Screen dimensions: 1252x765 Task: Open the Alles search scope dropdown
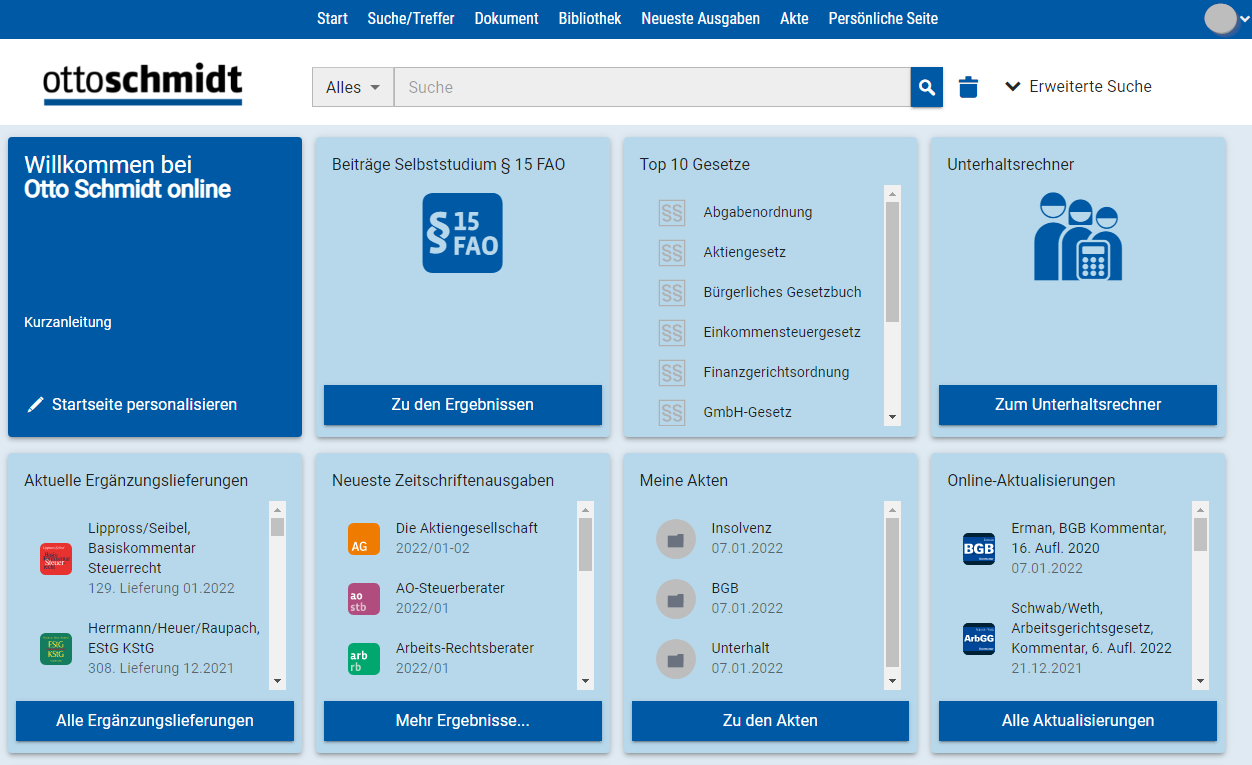[353, 87]
